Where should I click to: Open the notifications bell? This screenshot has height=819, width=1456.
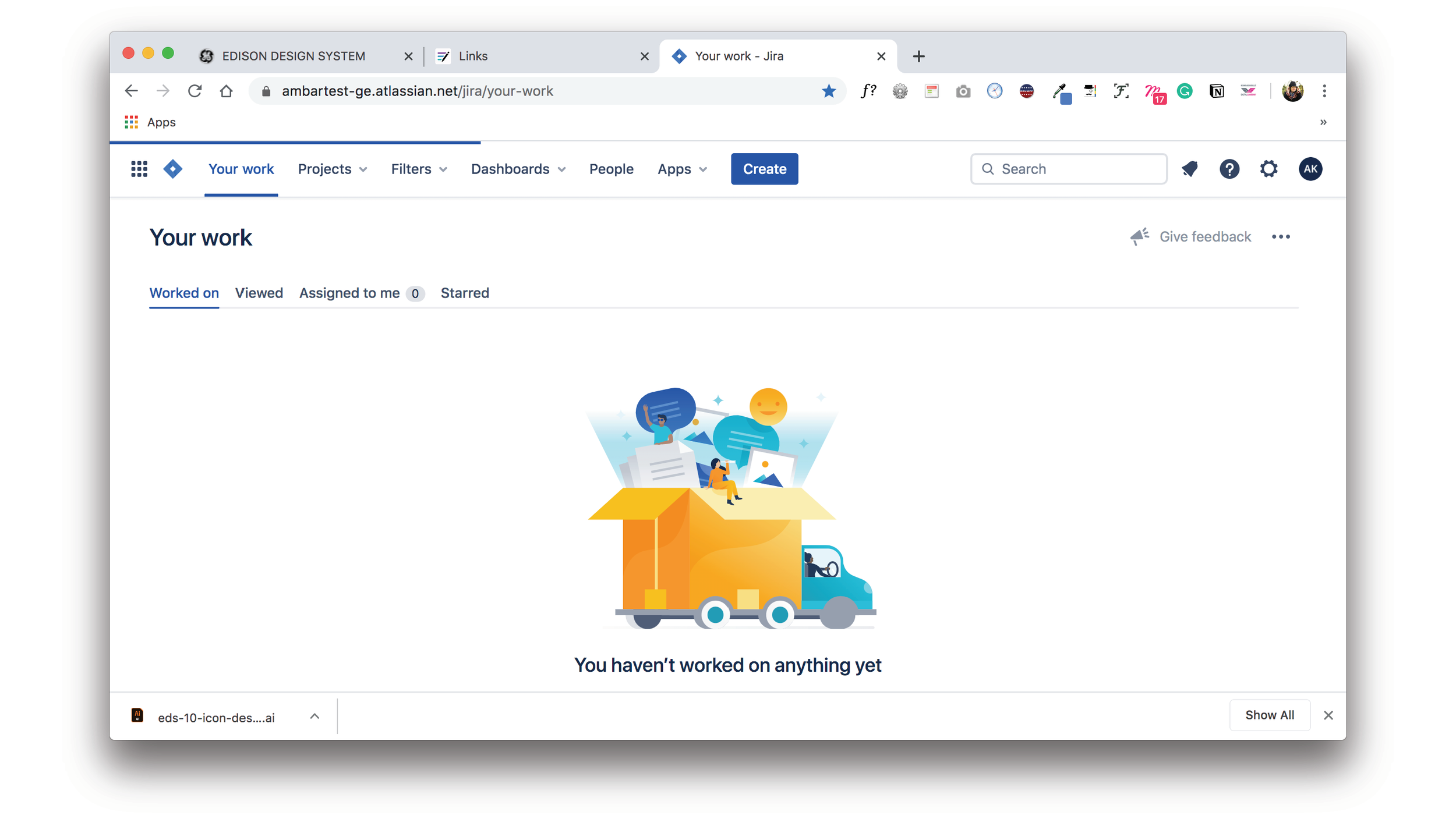point(1190,169)
